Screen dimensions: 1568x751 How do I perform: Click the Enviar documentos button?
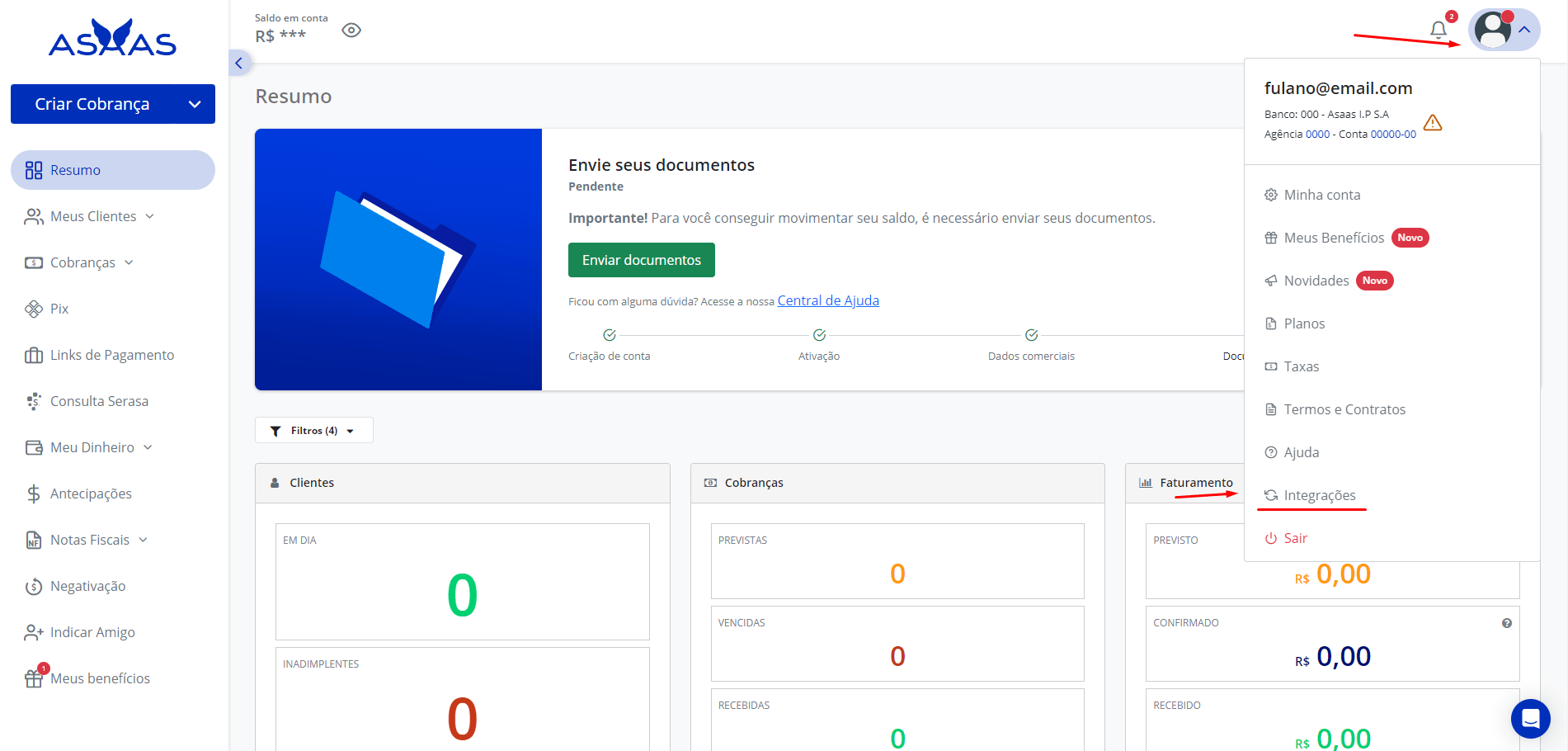pyautogui.click(x=641, y=260)
